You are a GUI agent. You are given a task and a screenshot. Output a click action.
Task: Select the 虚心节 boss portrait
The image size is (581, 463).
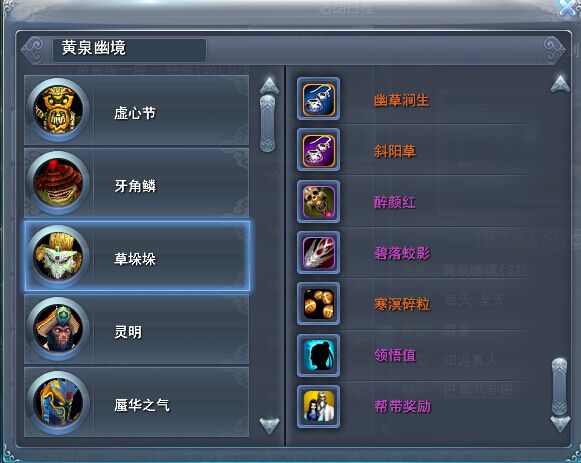pyautogui.click(x=58, y=110)
